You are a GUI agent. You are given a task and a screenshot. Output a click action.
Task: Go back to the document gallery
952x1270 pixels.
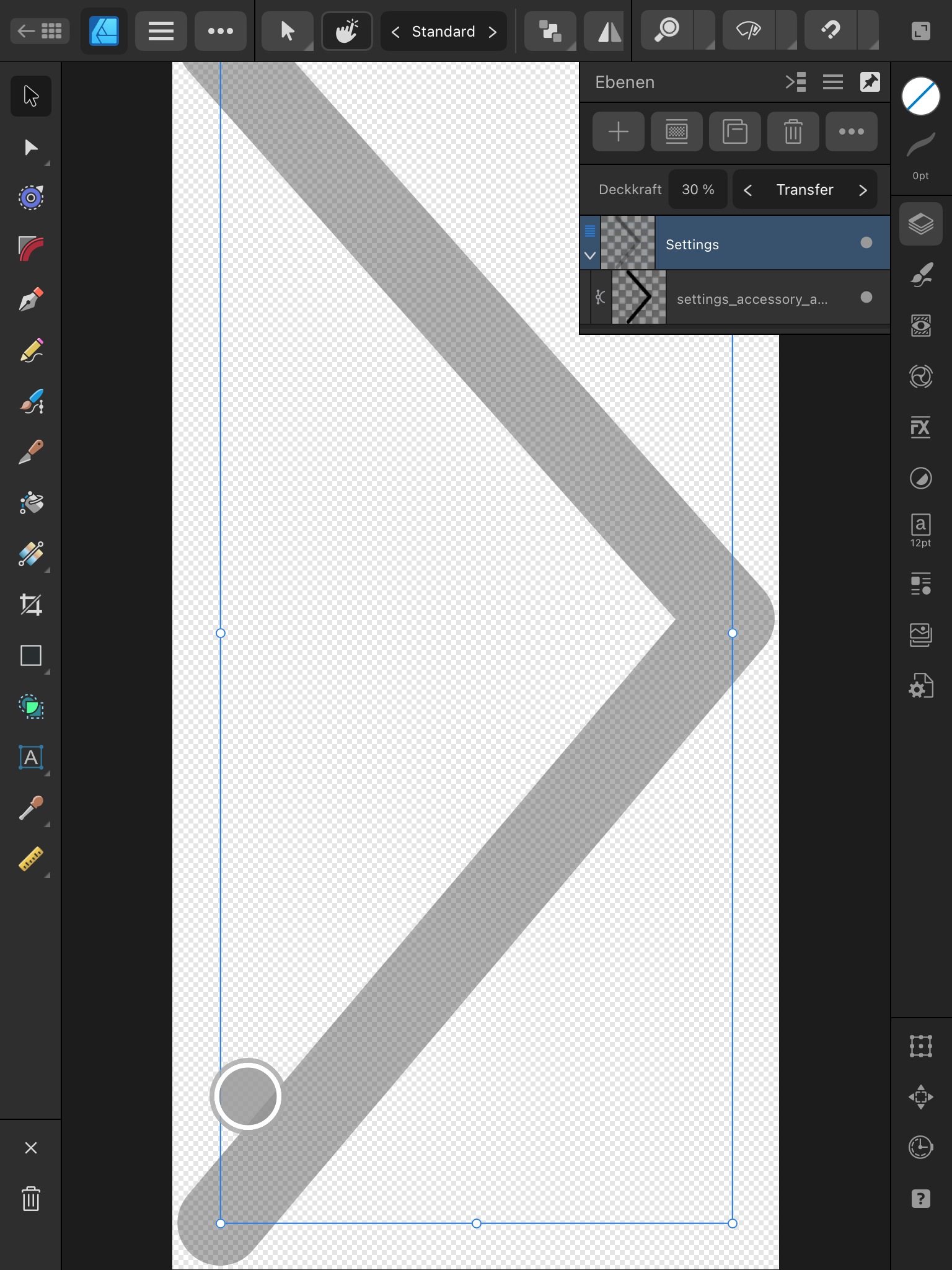pos(40,31)
